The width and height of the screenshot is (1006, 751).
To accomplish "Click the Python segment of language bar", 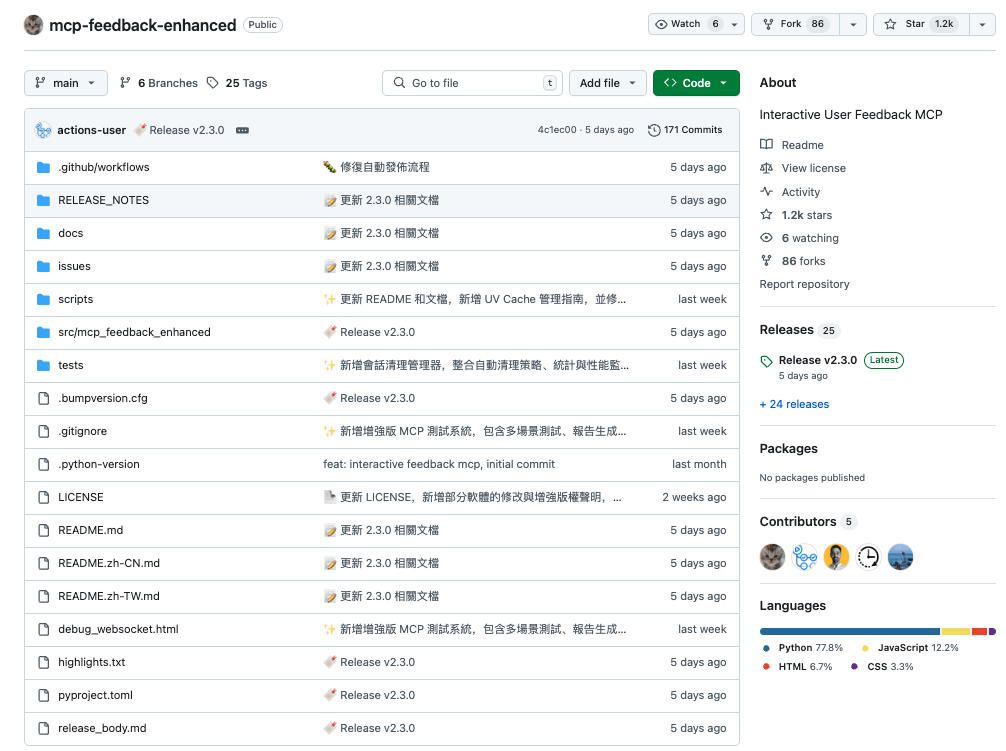I will click(x=849, y=632).
